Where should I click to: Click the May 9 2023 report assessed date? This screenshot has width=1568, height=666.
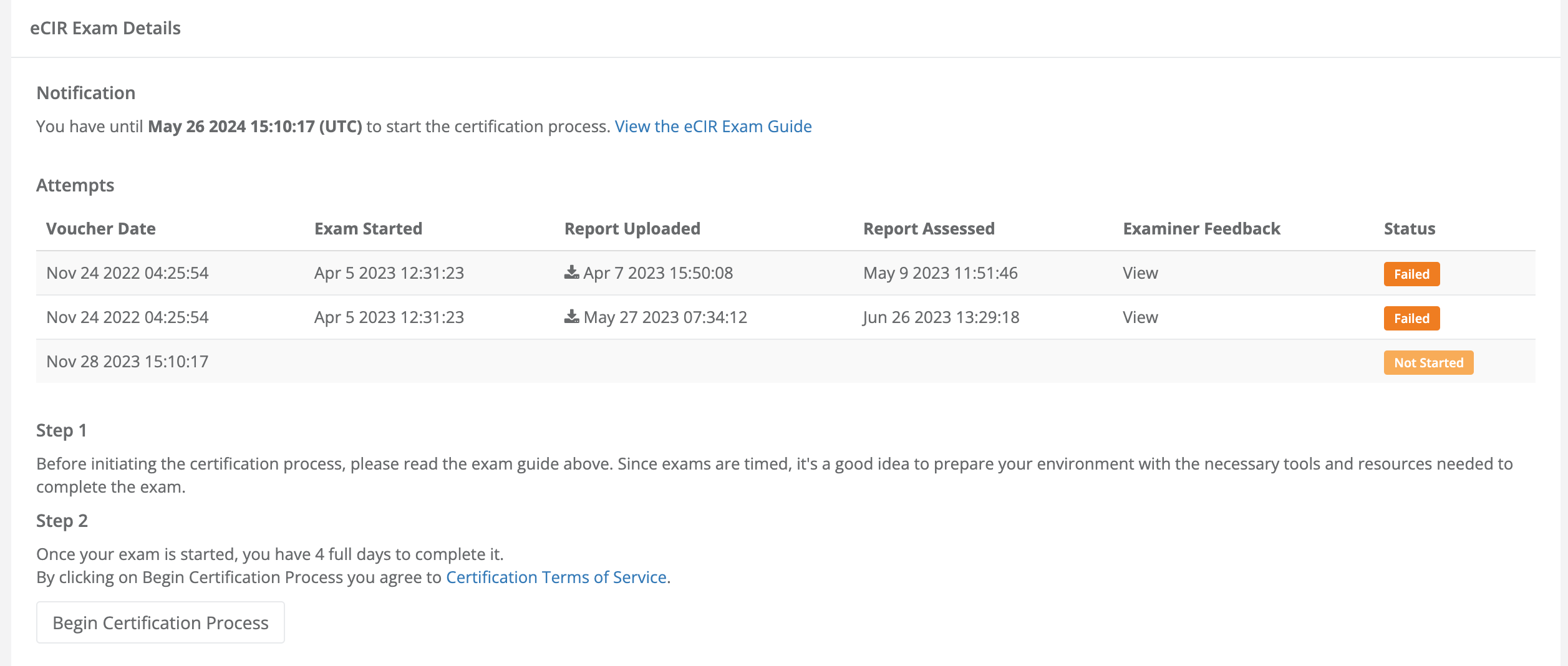point(940,273)
